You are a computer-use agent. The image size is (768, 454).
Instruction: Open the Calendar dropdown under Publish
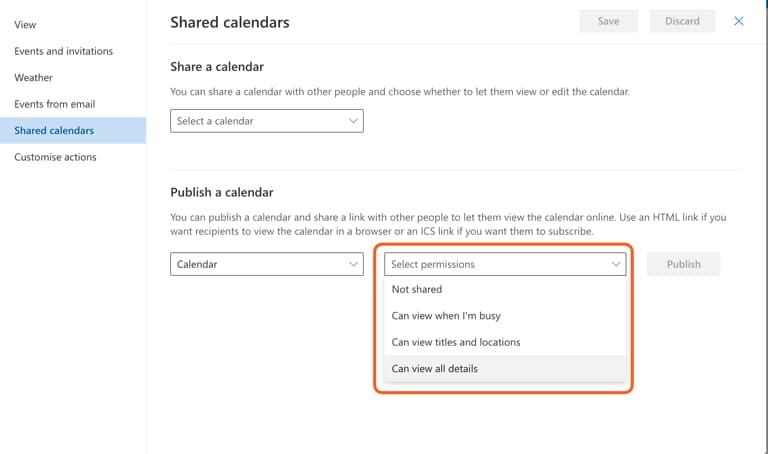point(266,264)
